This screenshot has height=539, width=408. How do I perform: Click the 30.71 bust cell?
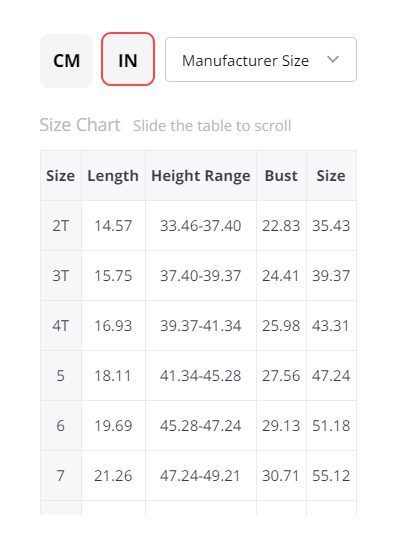(x=281, y=475)
